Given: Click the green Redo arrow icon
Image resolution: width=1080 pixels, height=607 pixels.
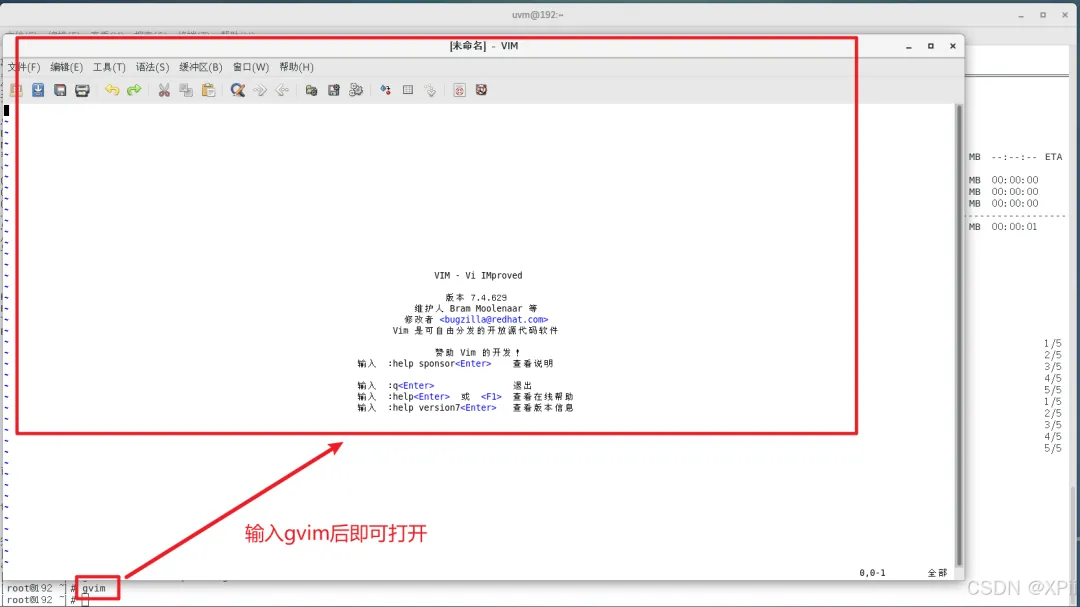Looking at the screenshot, I should point(134,90).
